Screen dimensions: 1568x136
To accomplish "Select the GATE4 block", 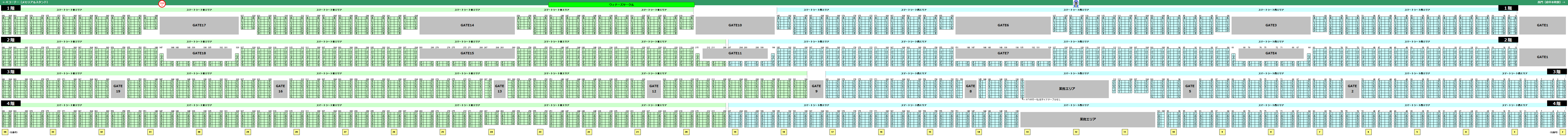I will (1271, 53).
